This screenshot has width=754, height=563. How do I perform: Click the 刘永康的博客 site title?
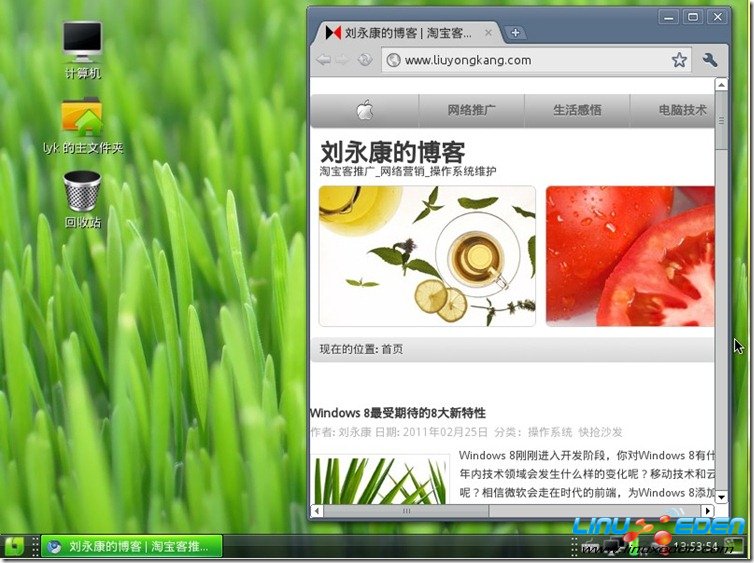[x=392, y=152]
